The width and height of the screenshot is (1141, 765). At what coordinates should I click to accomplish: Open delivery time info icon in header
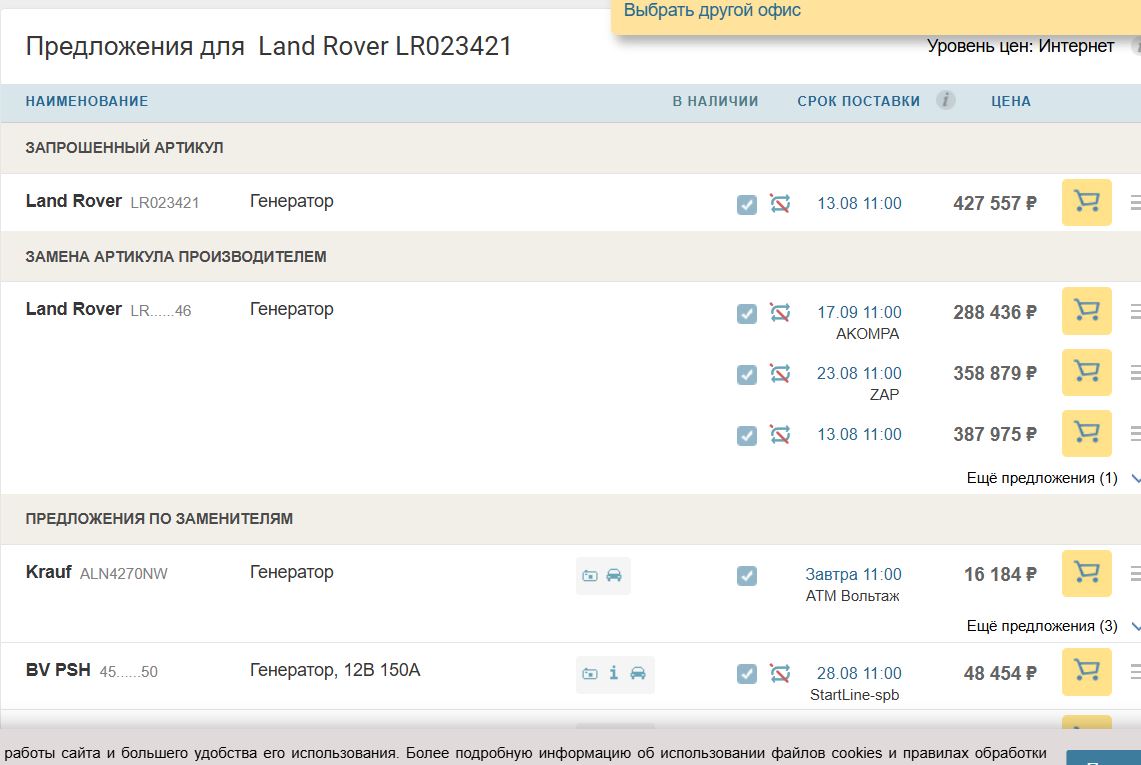[x=945, y=100]
